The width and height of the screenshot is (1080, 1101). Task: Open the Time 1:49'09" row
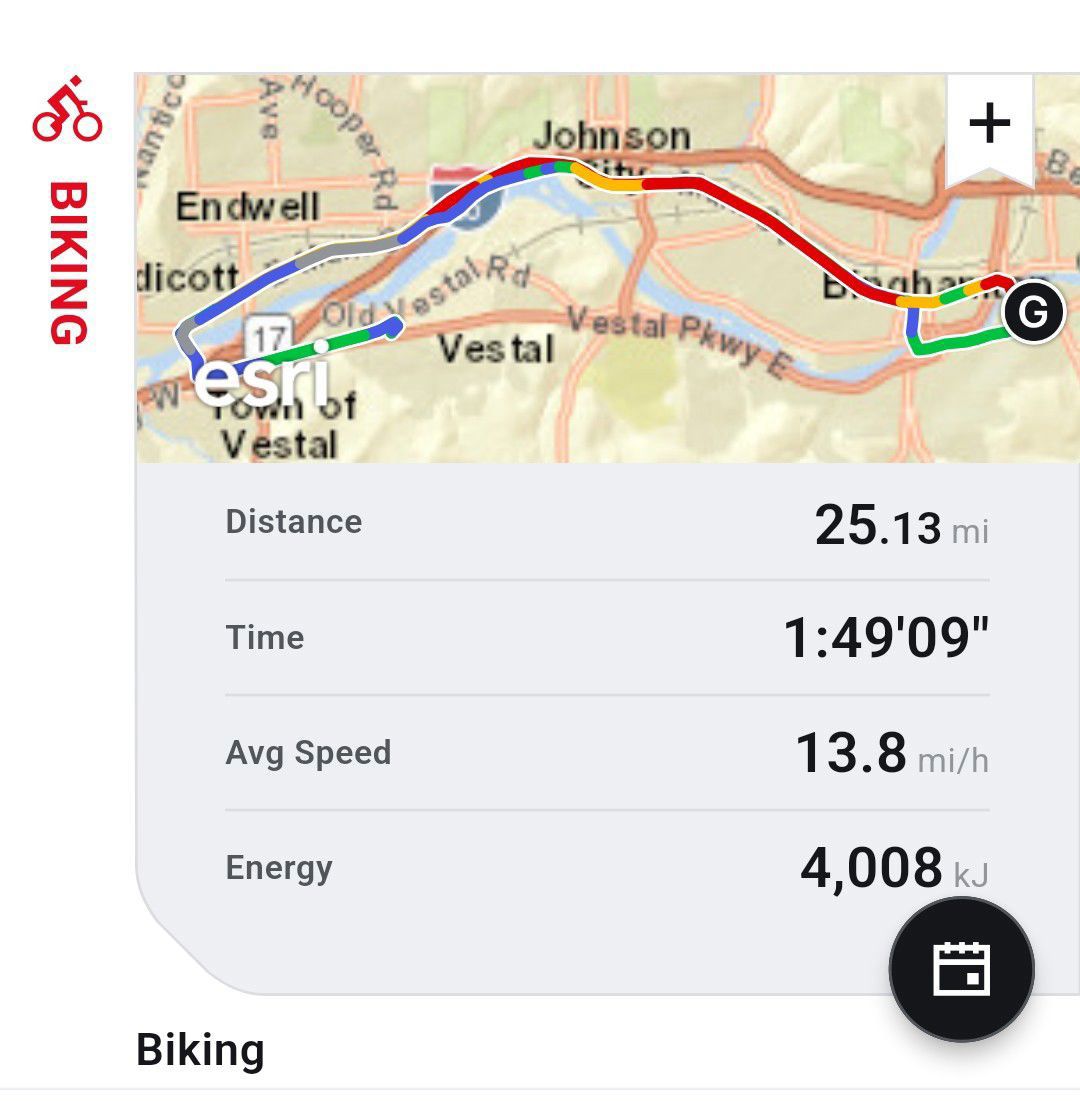point(607,638)
